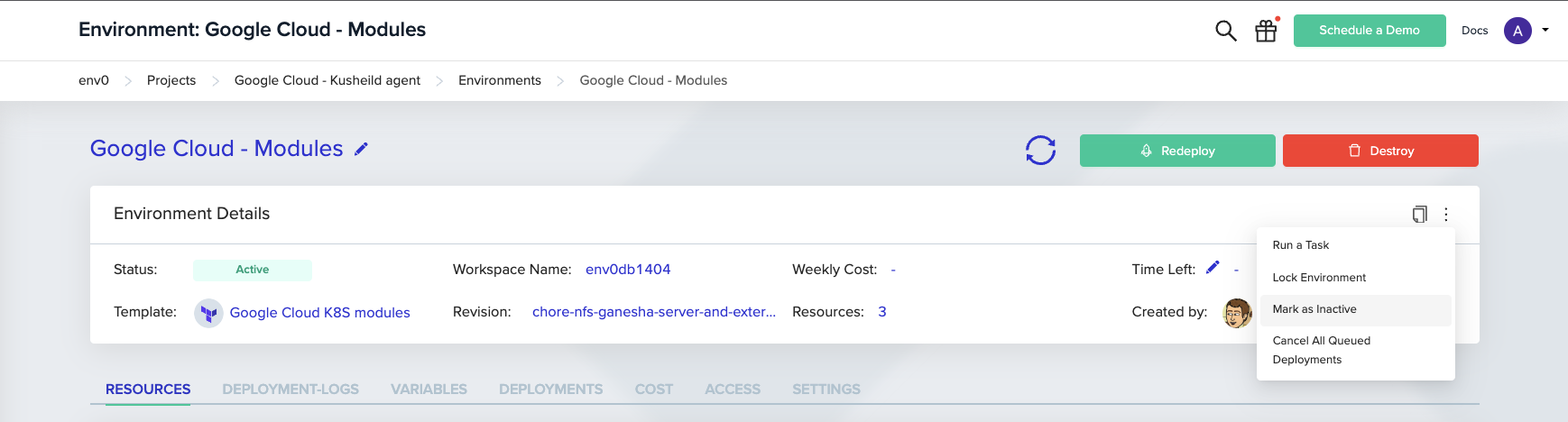Screen dimensions: 1568x422
Task: Click the pencil icon beside the environment name
Action: coord(361,149)
